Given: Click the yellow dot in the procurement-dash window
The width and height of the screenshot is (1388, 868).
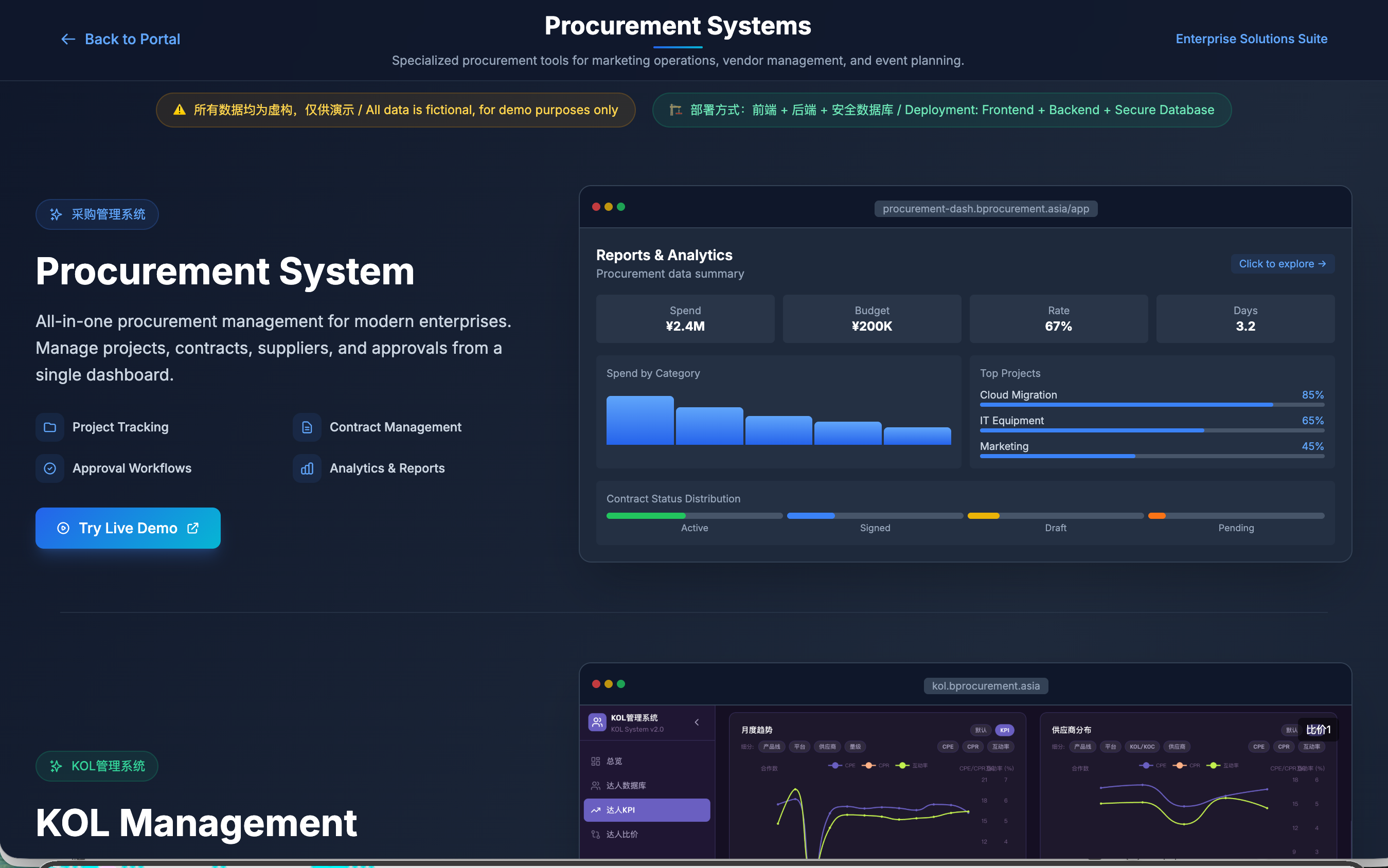Looking at the screenshot, I should tap(609, 207).
